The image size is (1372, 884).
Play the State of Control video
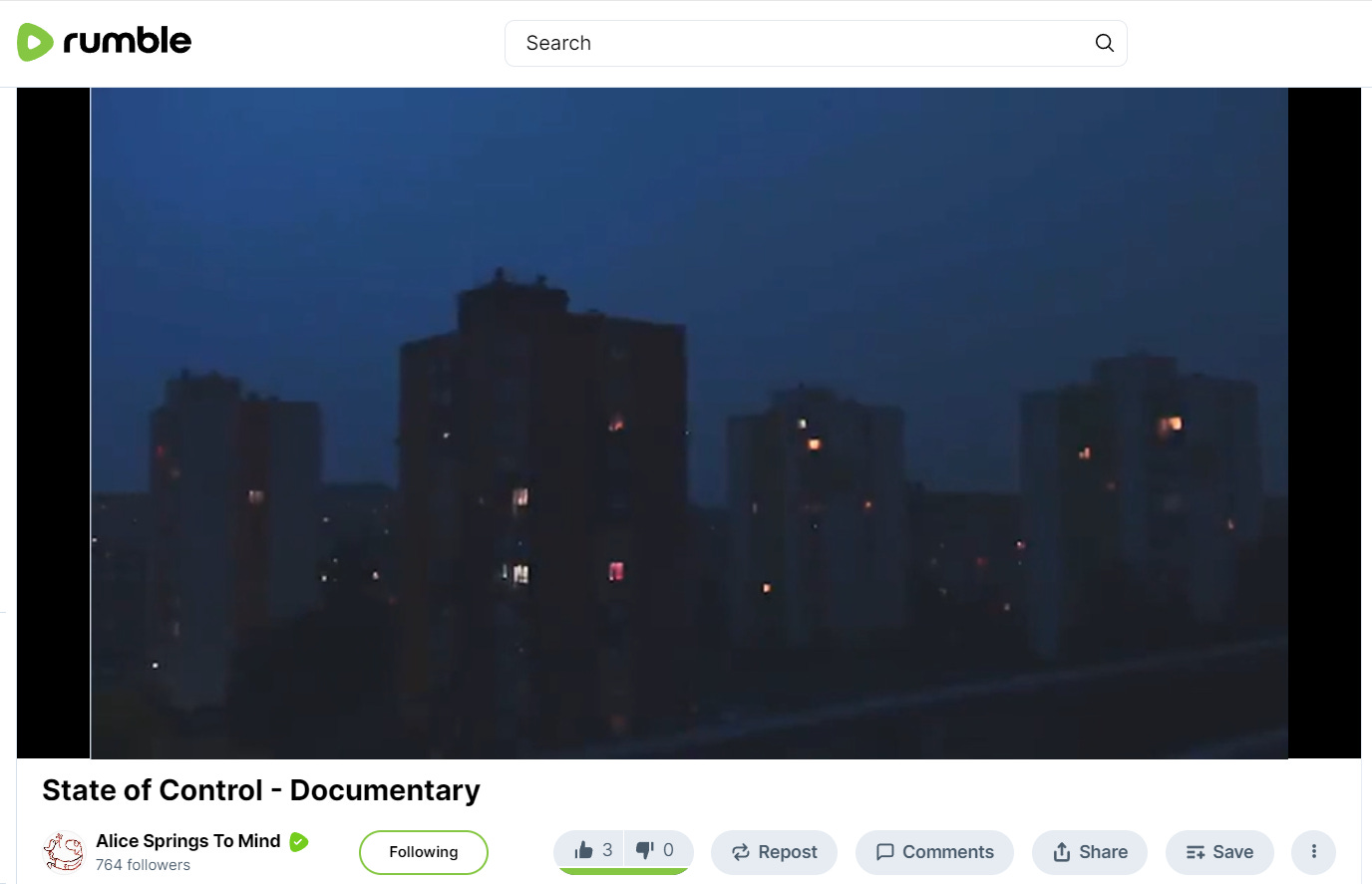pos(689,424)
